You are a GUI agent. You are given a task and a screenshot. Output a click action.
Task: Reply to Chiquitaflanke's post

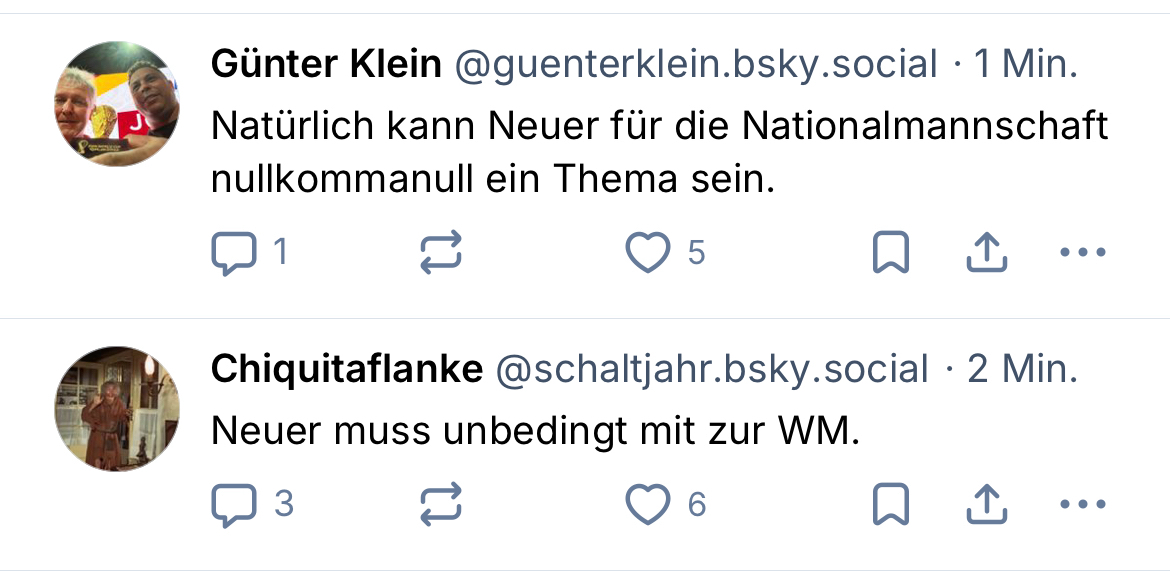point(234,505)
